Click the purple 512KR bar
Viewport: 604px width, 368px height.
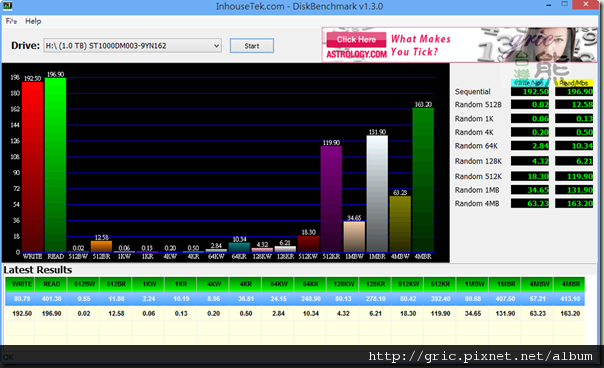(331, 199)
